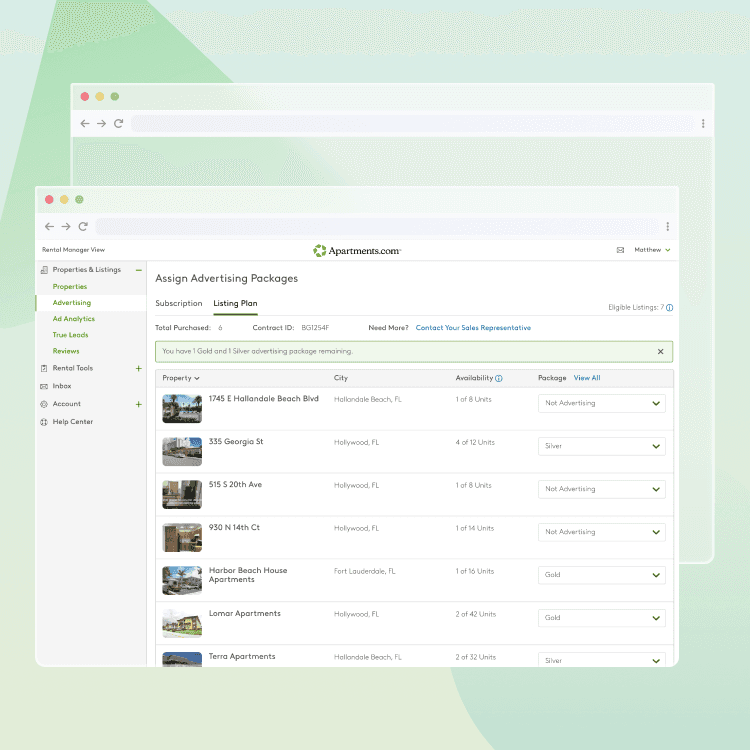The image size is (750, 750).
Task: Reload page in rear browser window
Action: coord(119,123)
